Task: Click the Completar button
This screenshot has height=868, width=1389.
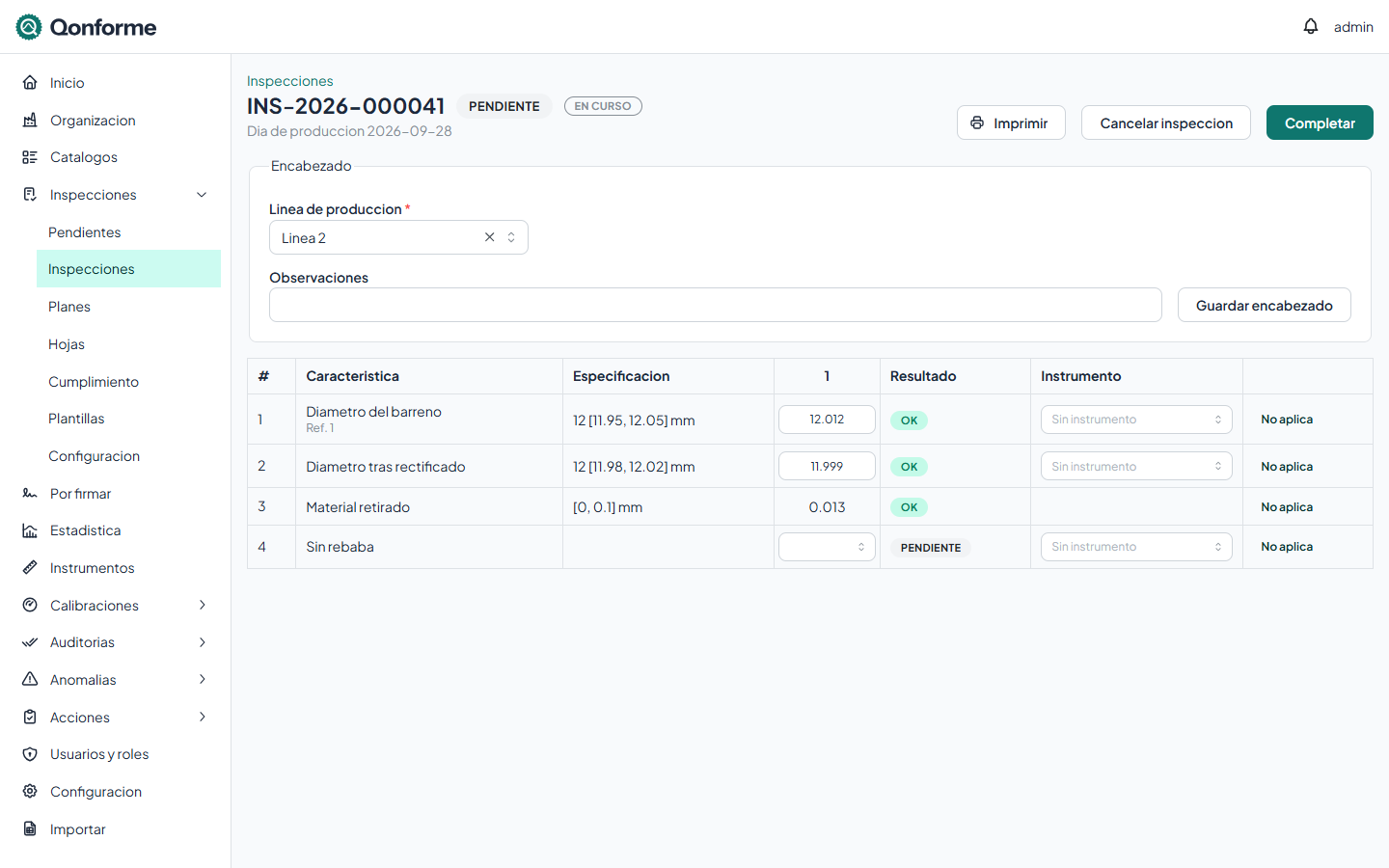Action: pyautogui.click(x=1320, y=122)
